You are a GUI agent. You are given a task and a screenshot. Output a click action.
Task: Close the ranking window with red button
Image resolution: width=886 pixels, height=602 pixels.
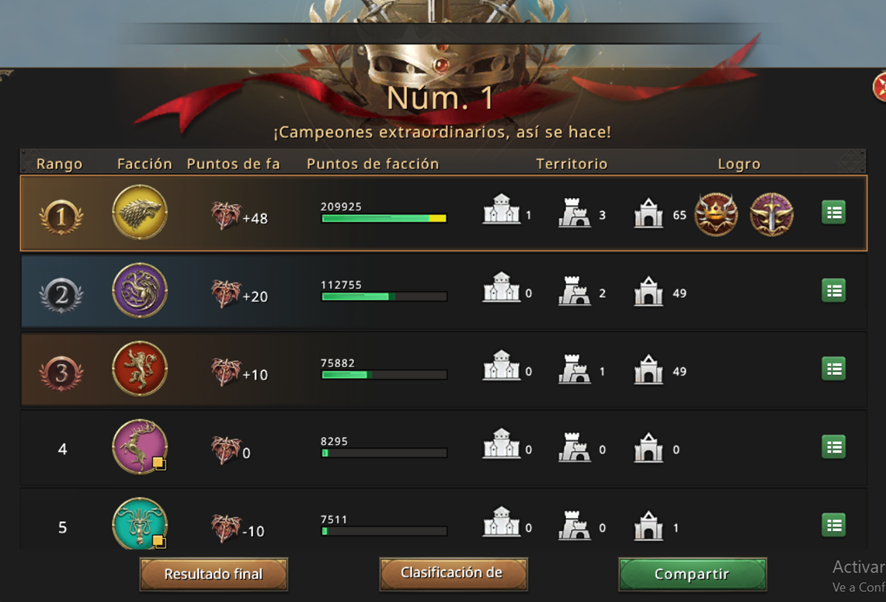pos(880,88)
